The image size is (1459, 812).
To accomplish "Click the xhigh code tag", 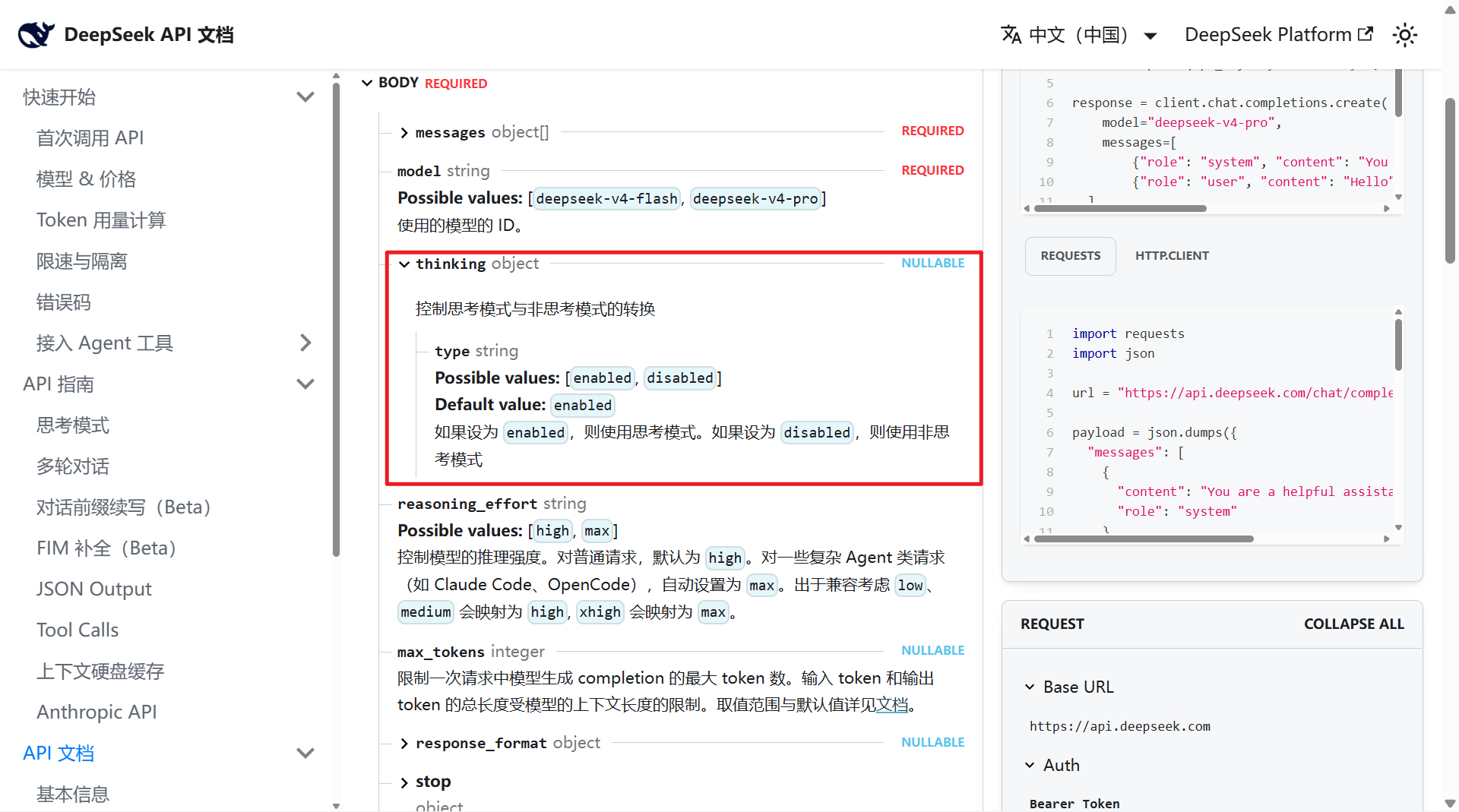I will pyautogui.click(x=600, y=612).
